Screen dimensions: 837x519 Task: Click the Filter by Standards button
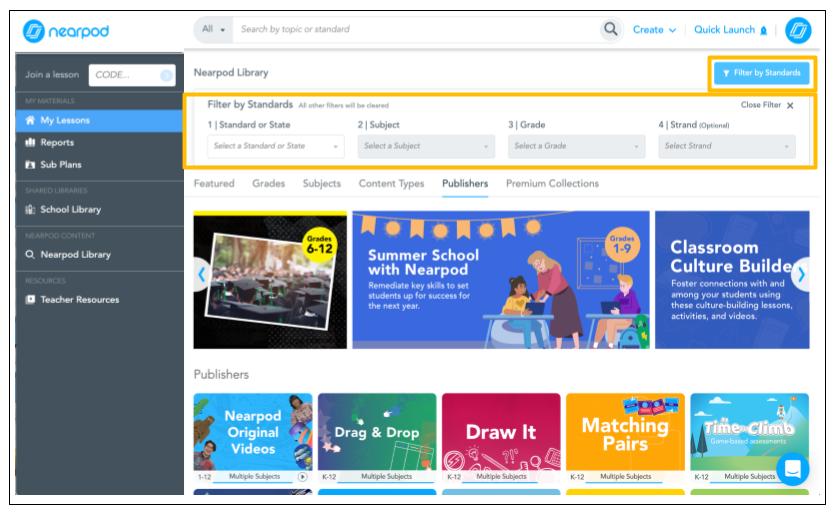point(761,73)
